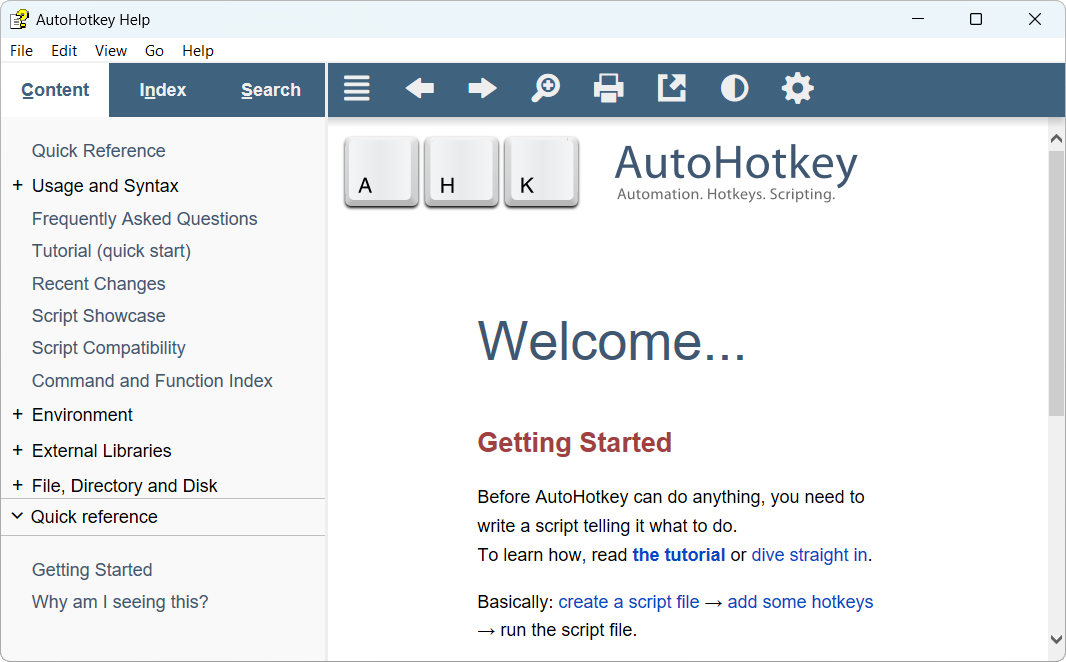1066x662 pixels.
Task: Expand the Usage and Syntax node
Action: [18, 185]
